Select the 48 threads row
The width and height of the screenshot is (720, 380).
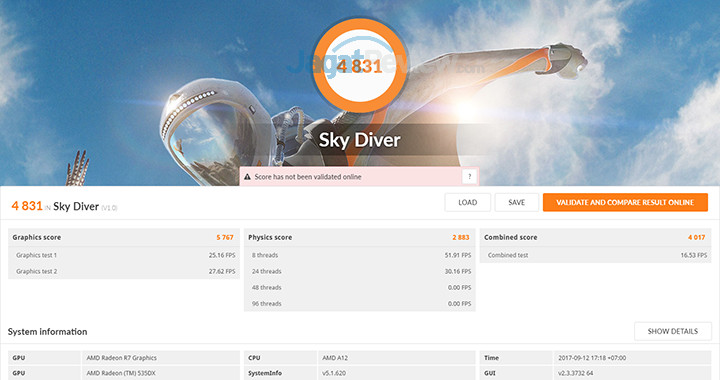coord(360,287)
